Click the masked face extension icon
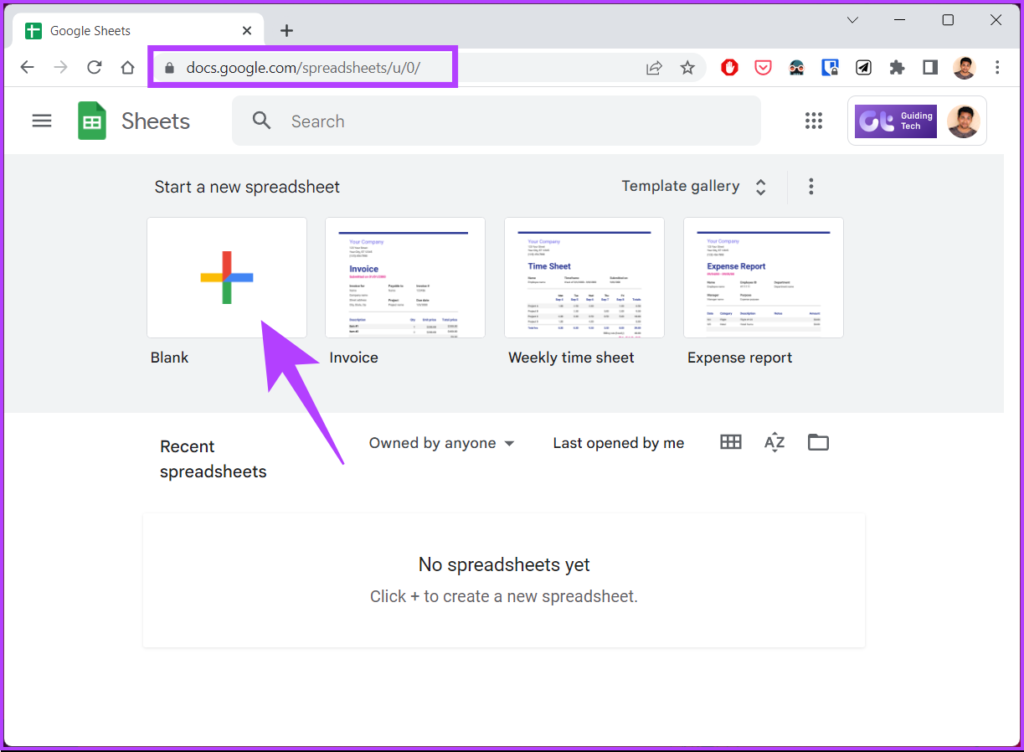This screenshot has width=1024, height=752. (796, 68)
